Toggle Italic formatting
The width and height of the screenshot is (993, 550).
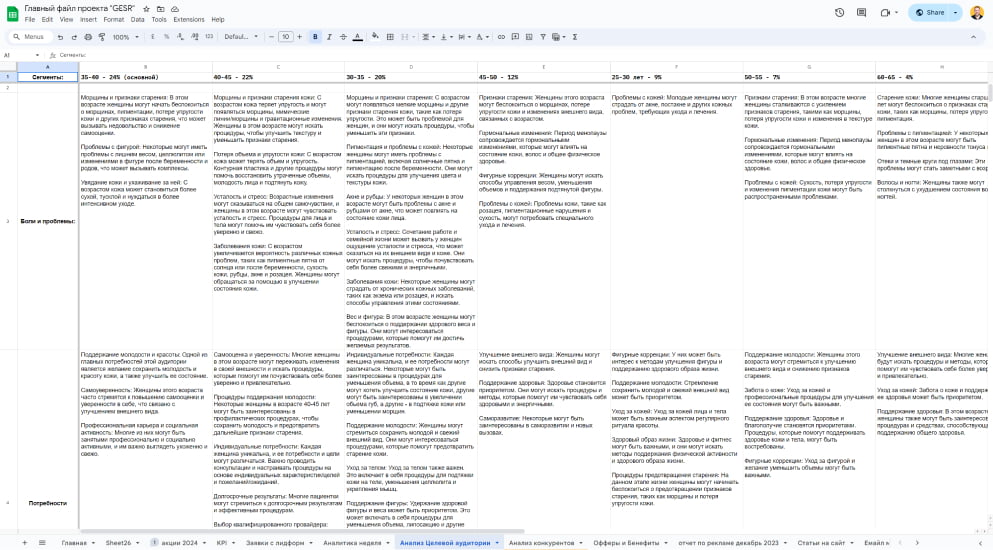click(329, 37)
